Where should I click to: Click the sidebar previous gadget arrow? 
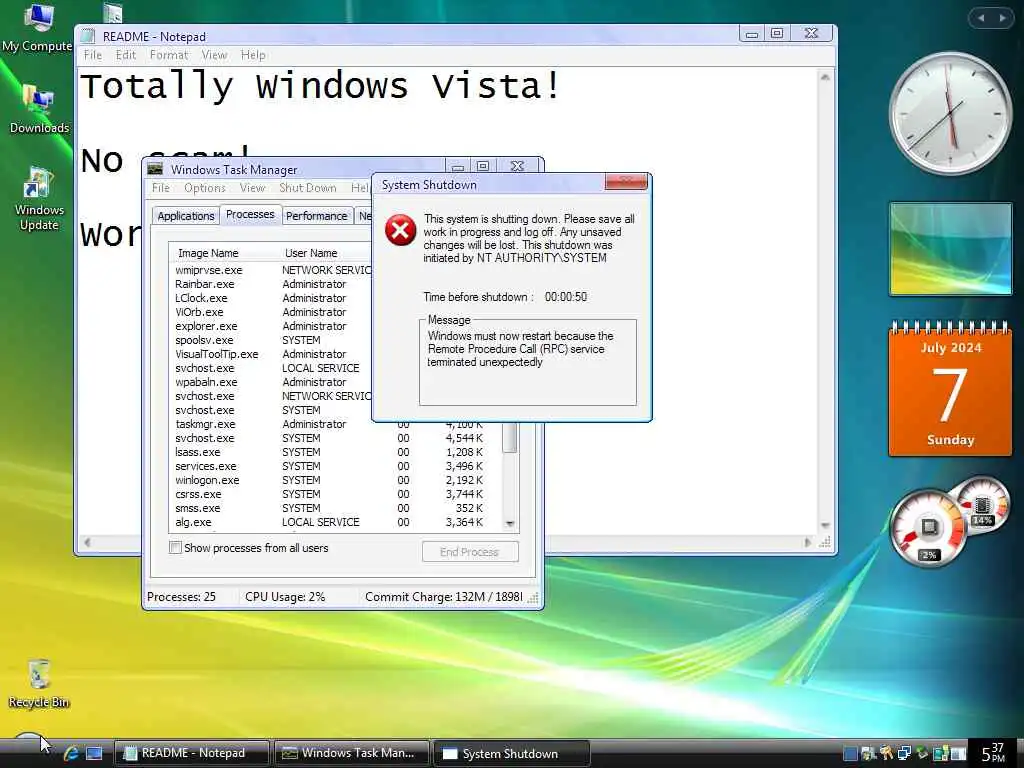tap(981, 18)
